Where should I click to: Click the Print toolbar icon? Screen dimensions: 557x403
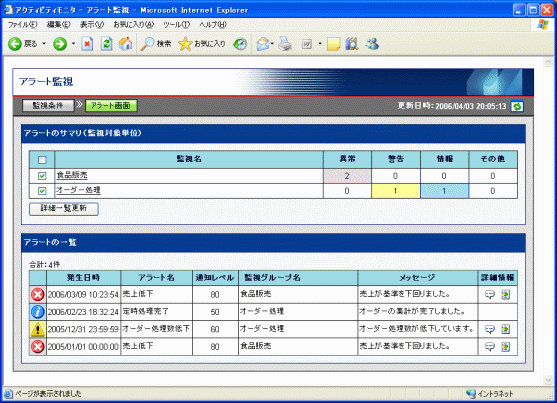pos(285,44)
